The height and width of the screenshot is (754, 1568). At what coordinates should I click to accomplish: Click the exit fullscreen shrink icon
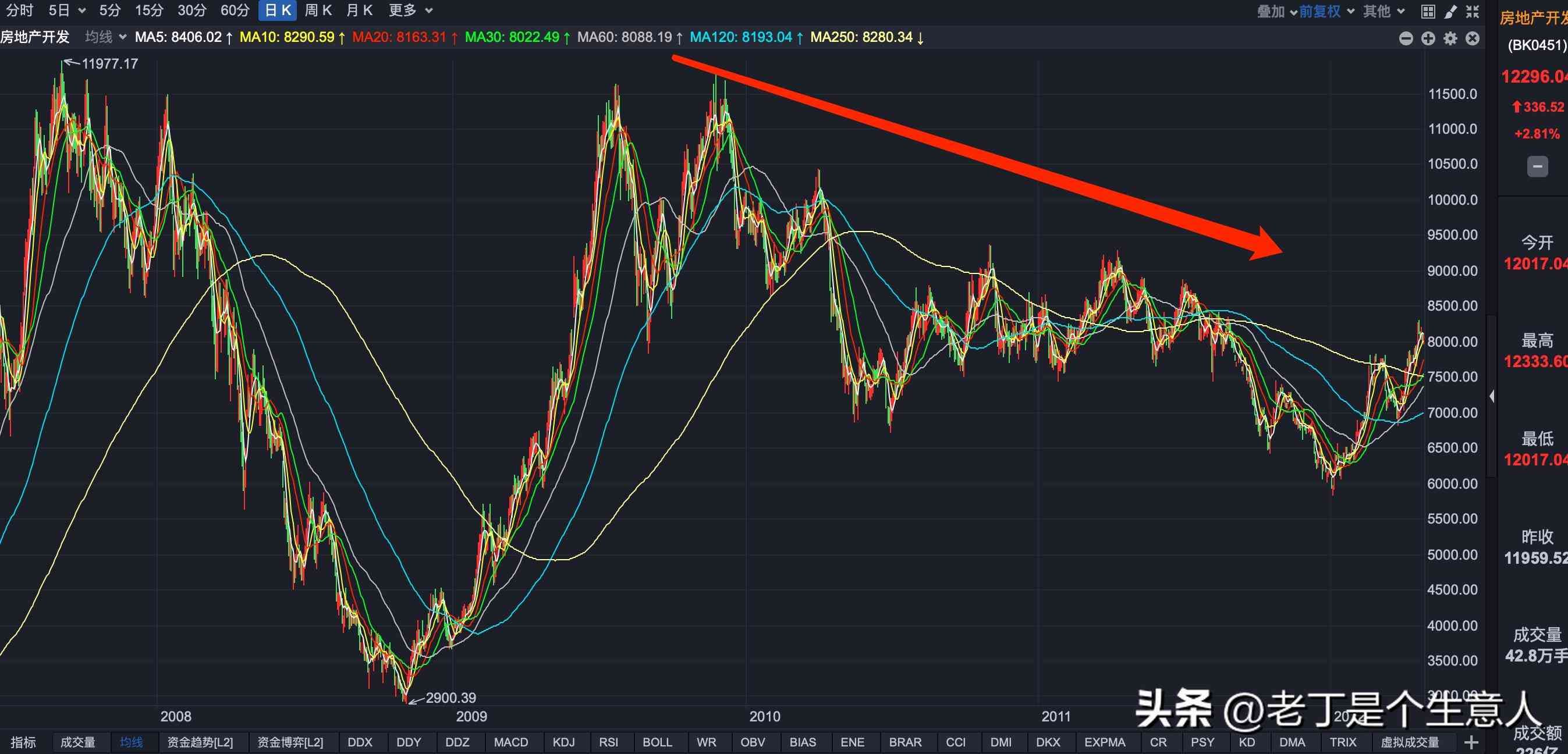pos(1473,11)
